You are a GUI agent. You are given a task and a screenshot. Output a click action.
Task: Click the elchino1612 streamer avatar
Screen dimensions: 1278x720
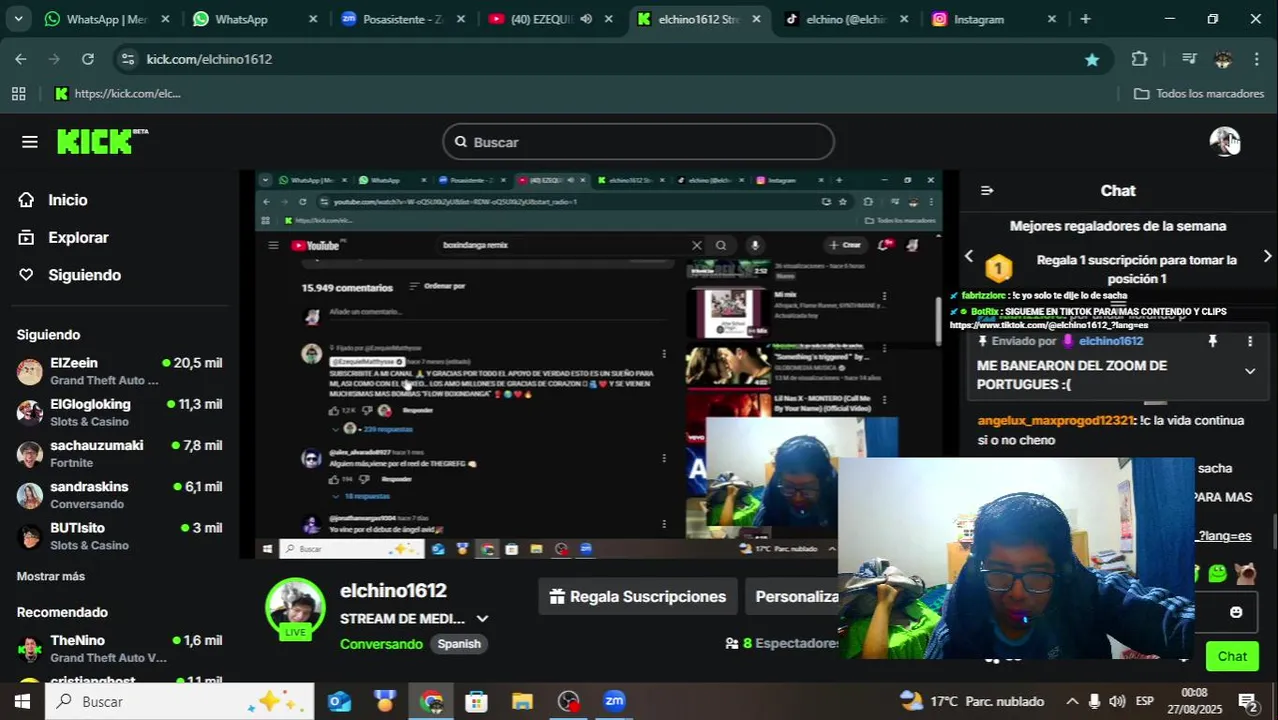295,607
